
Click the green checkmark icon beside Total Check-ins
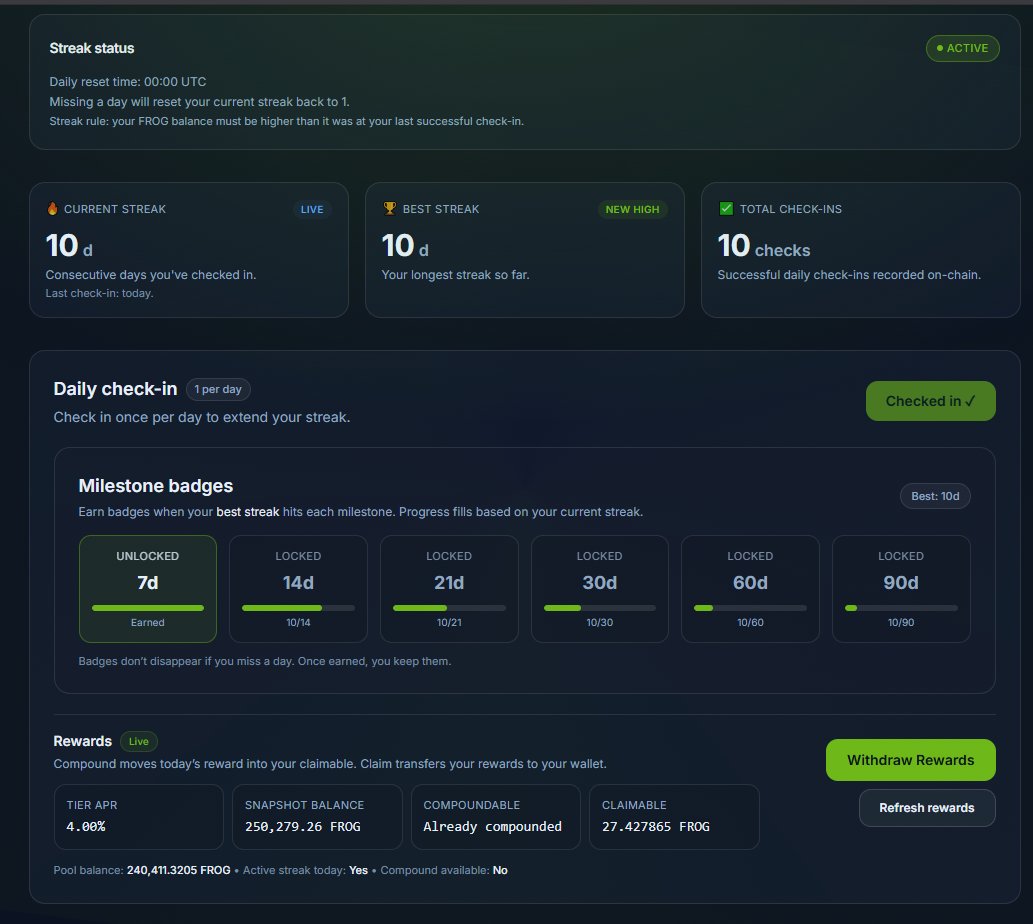[x=725, y=209]
